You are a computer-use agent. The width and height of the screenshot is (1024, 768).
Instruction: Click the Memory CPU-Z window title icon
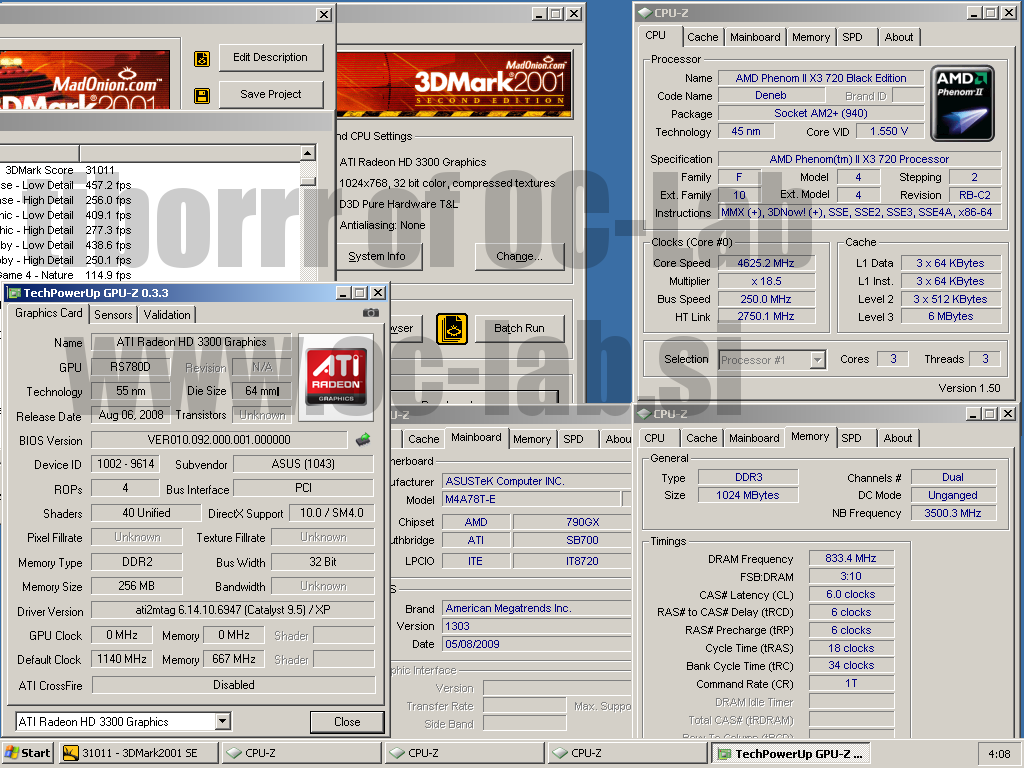click(644, 413)
